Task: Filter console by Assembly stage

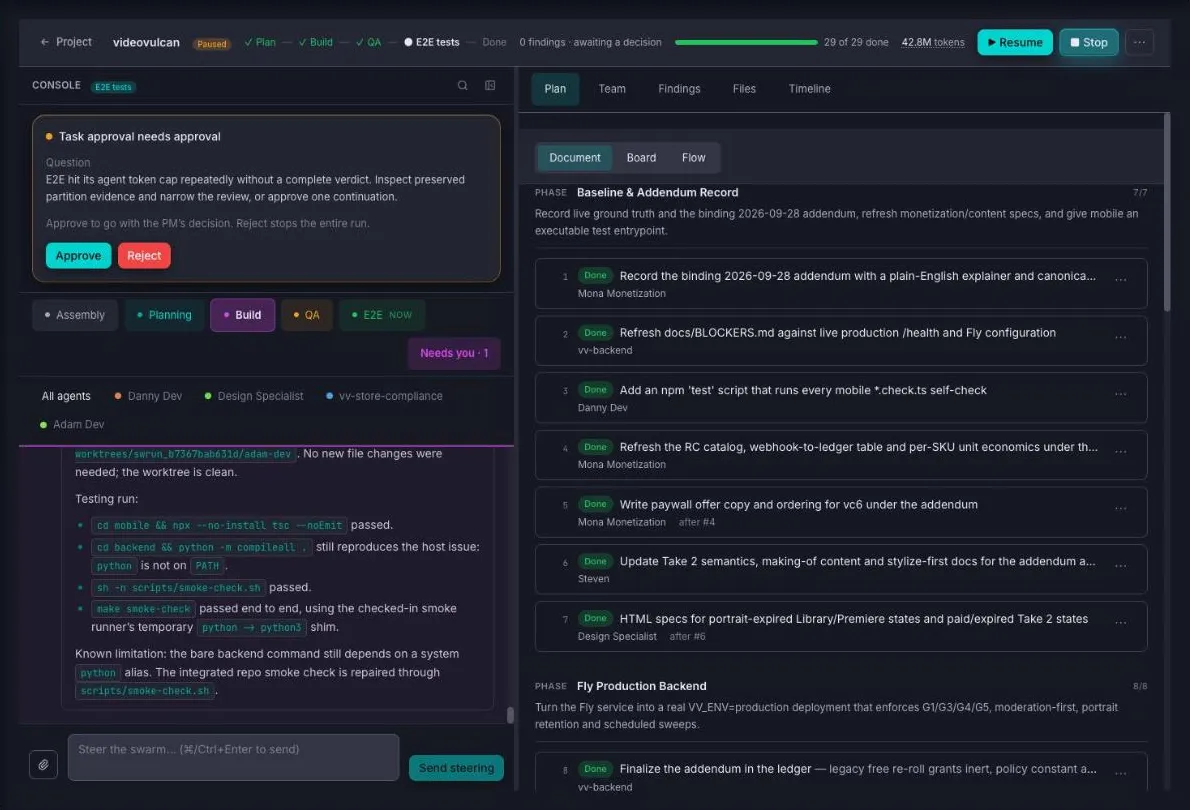Action: coord(74,315)
